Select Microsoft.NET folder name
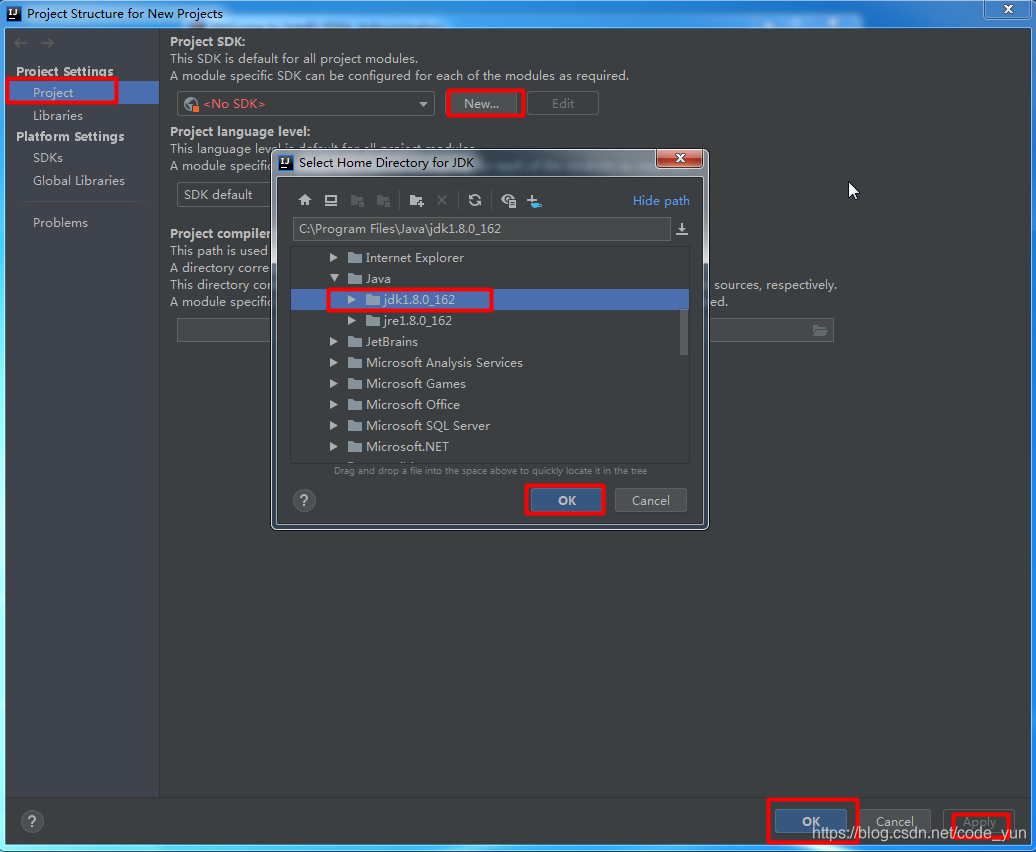Screen dimensions: 1036x852 tap(407, 446)
